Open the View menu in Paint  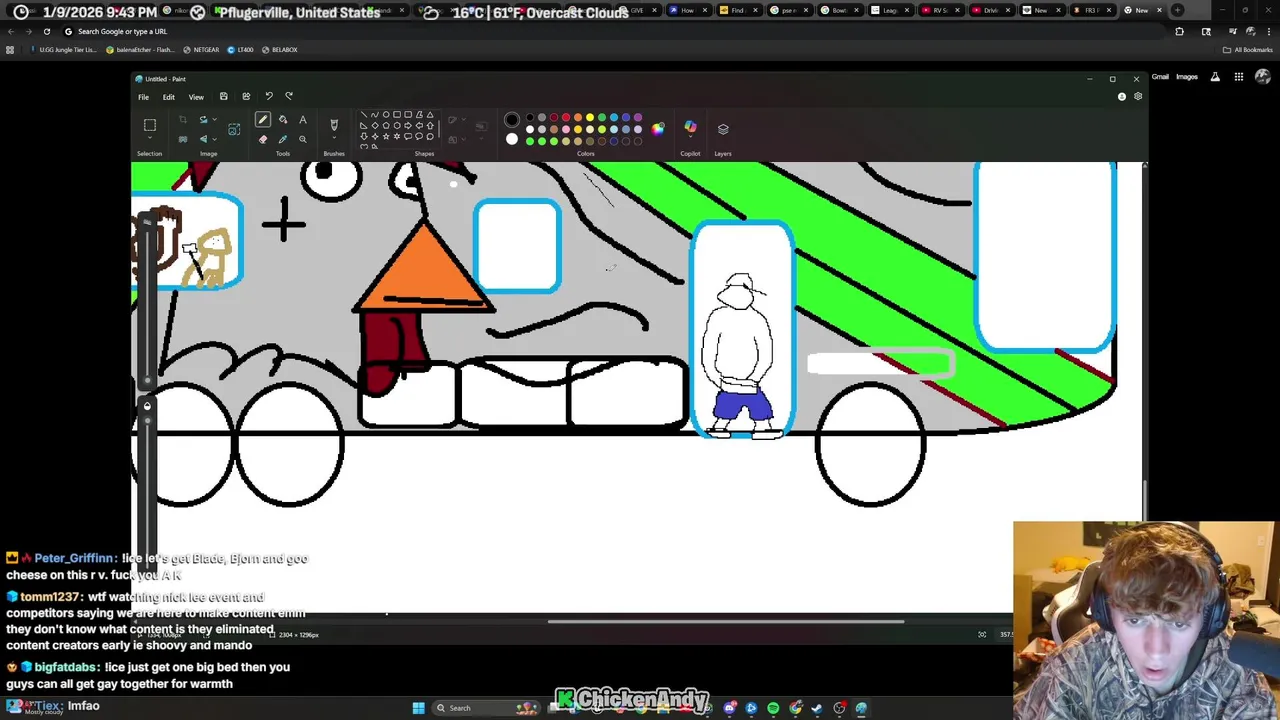point(196,97)
